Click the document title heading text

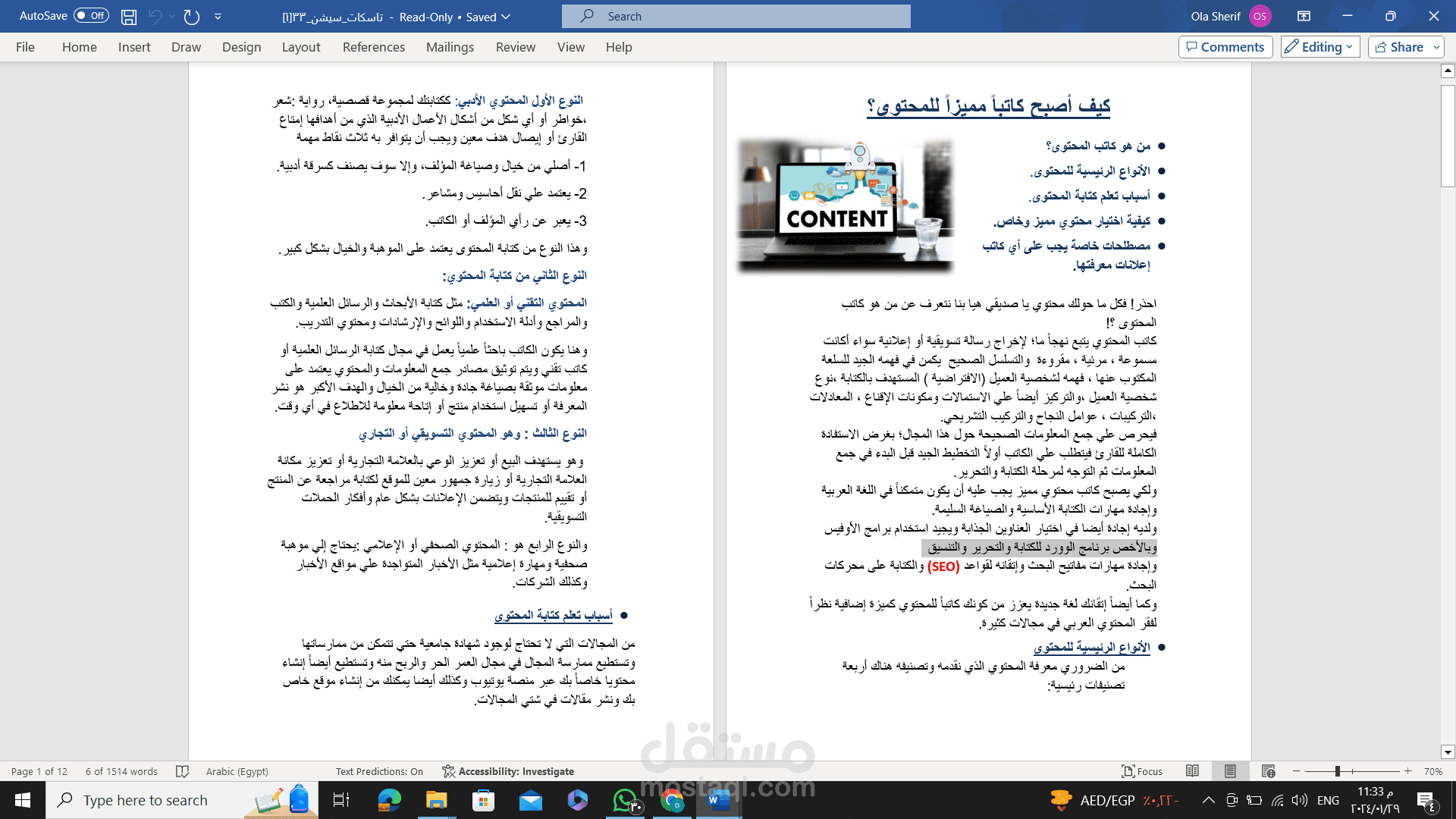(x=989, y=105)
